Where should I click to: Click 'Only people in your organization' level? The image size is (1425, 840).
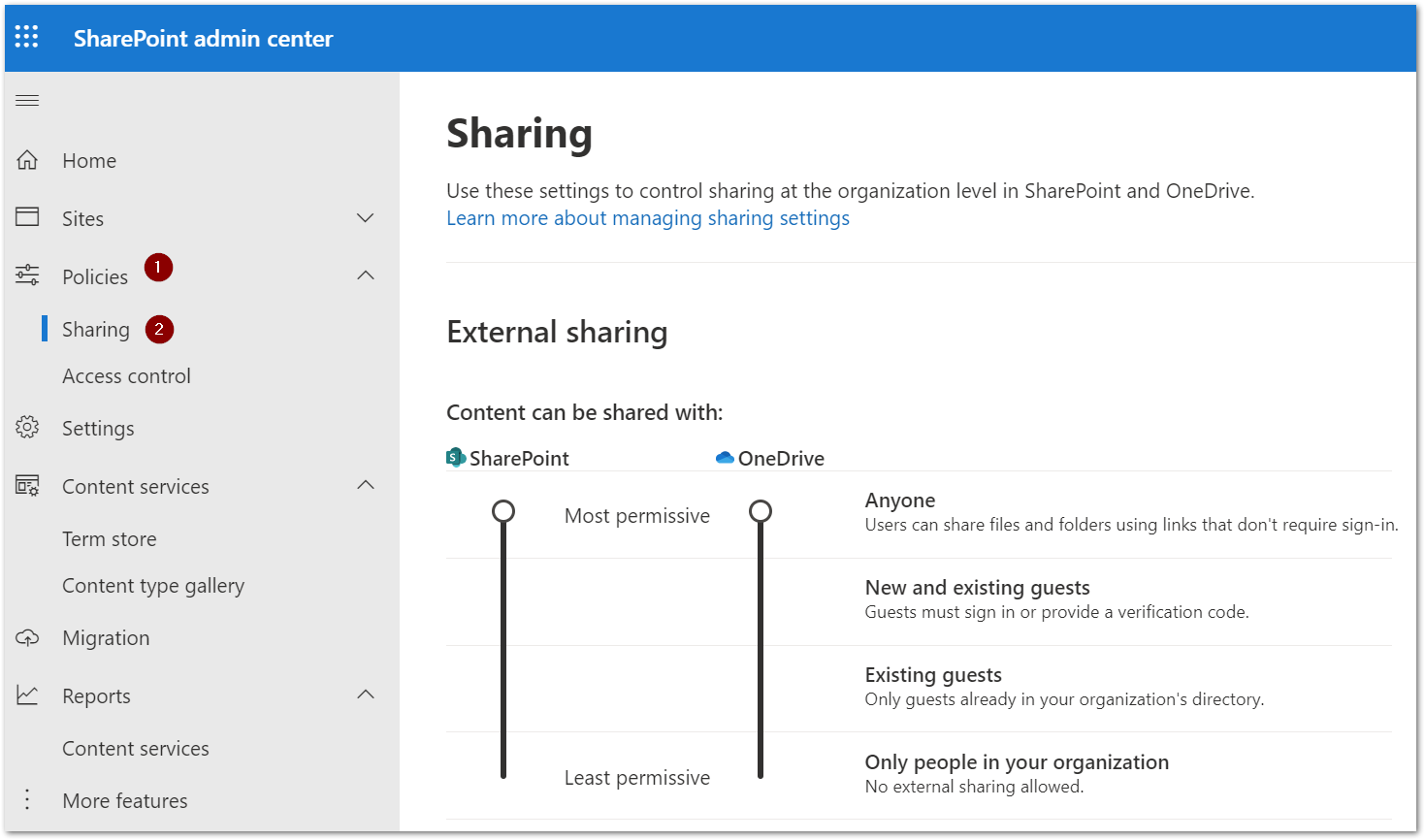coord(1017,762)
